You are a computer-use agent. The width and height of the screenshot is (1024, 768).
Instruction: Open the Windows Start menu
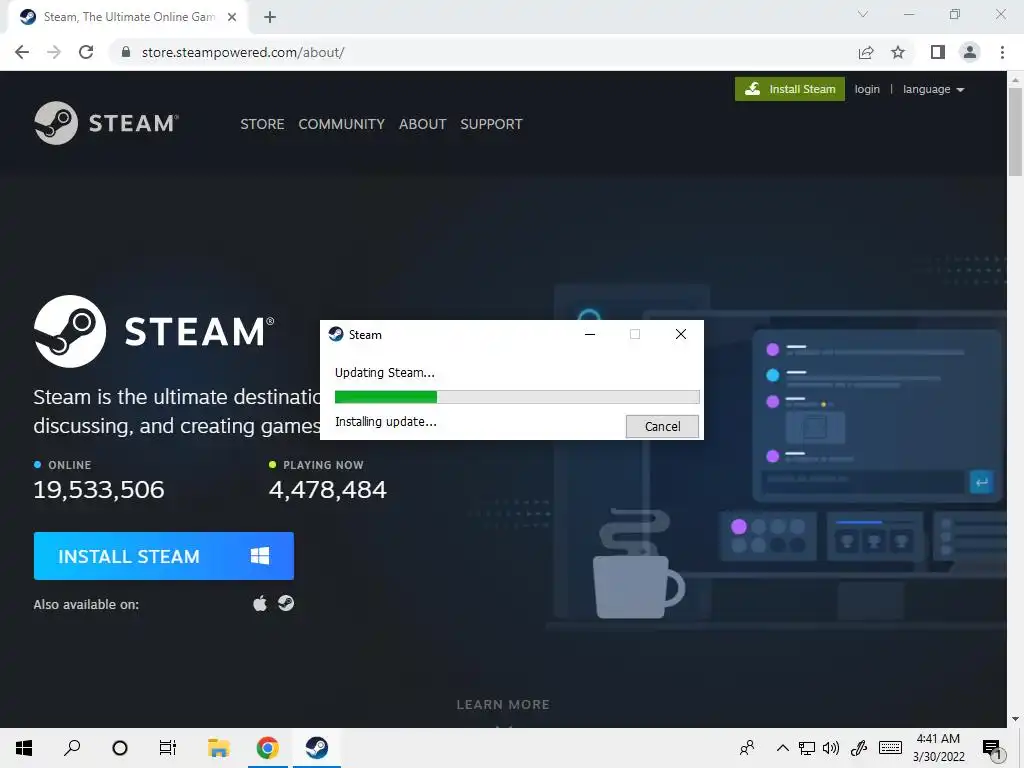click(24, 748)
